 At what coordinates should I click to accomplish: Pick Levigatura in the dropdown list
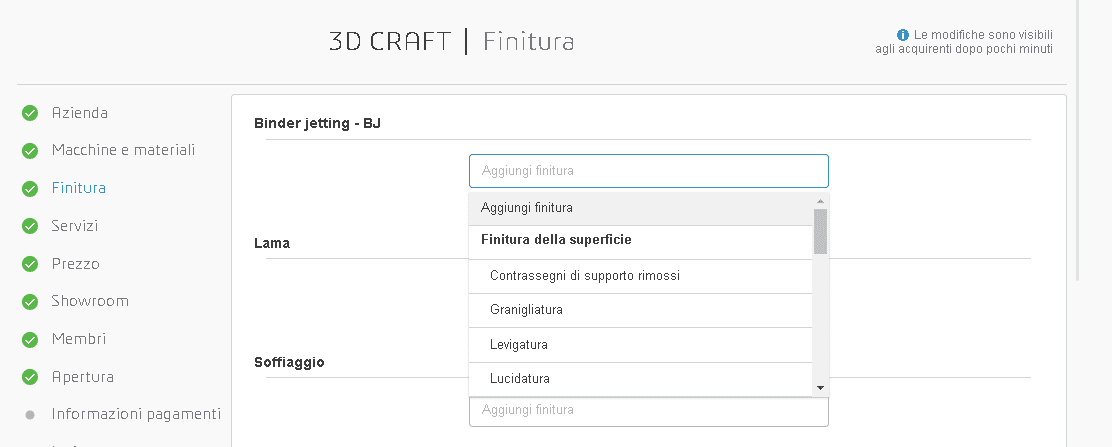(x=518, y=345)
